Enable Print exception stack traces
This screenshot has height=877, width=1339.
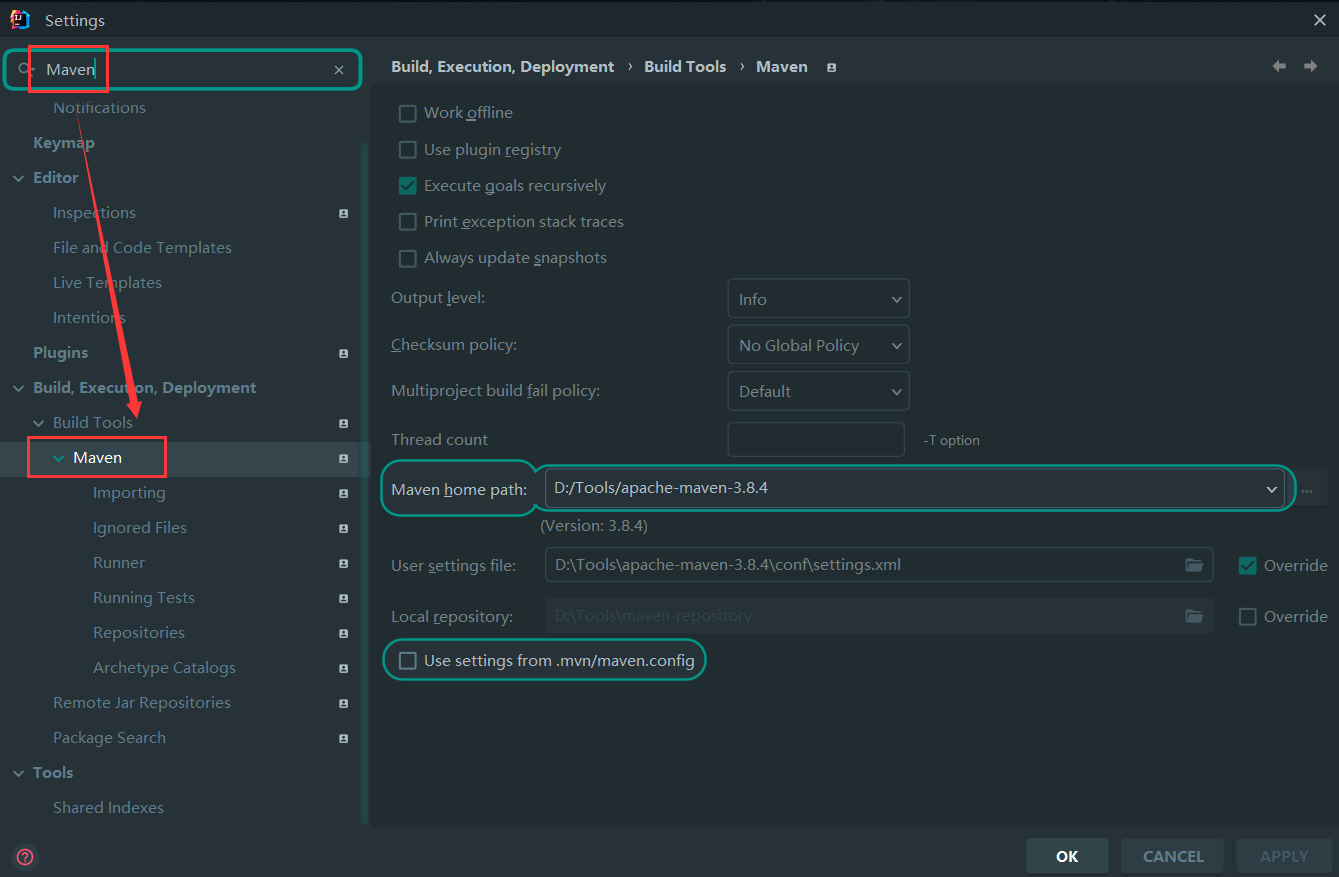point(407,222)
